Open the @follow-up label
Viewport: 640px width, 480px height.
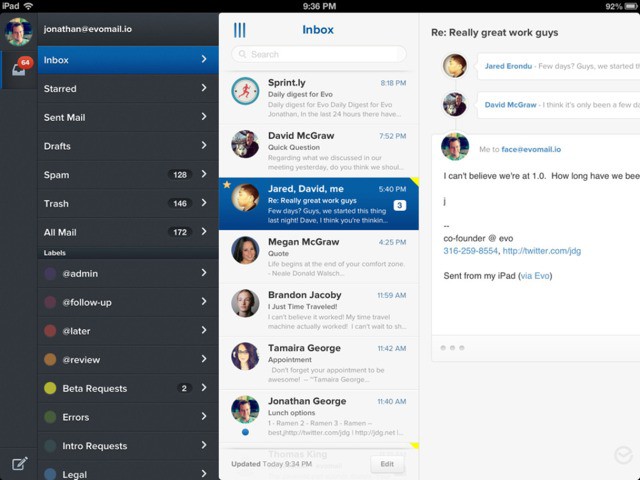128,302
